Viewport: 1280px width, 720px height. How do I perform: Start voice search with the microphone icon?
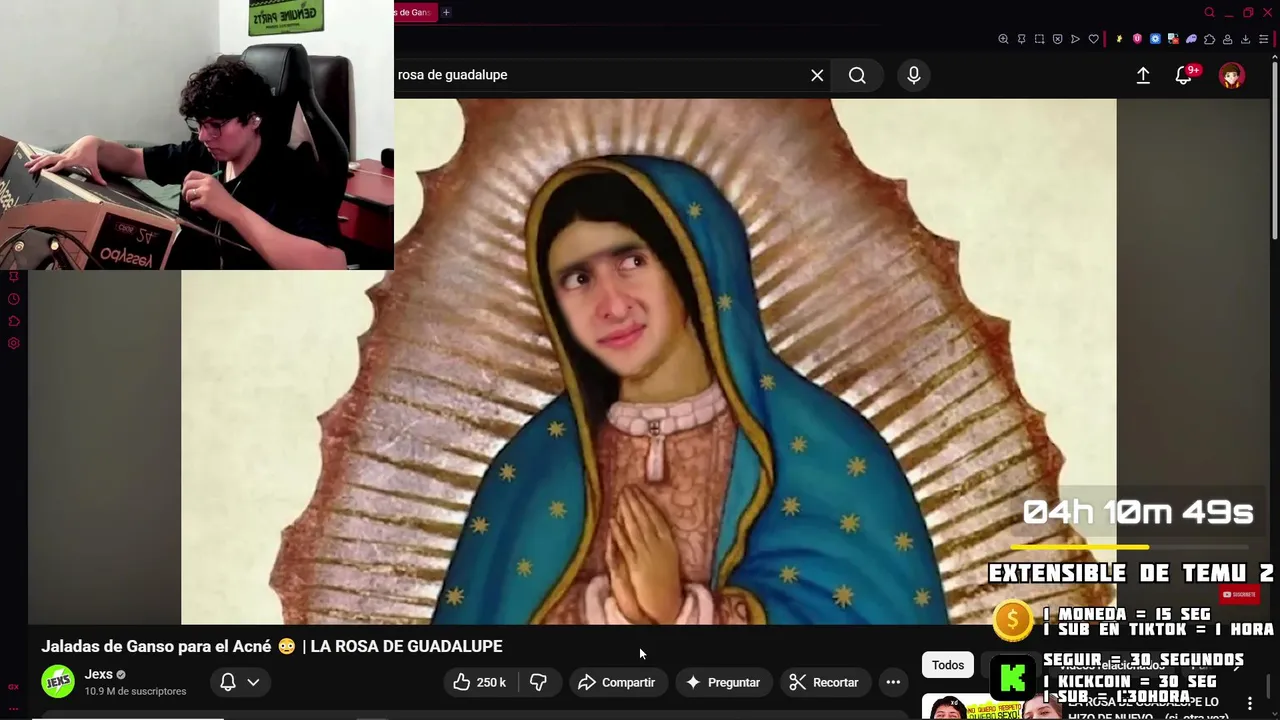pos(914,75)
